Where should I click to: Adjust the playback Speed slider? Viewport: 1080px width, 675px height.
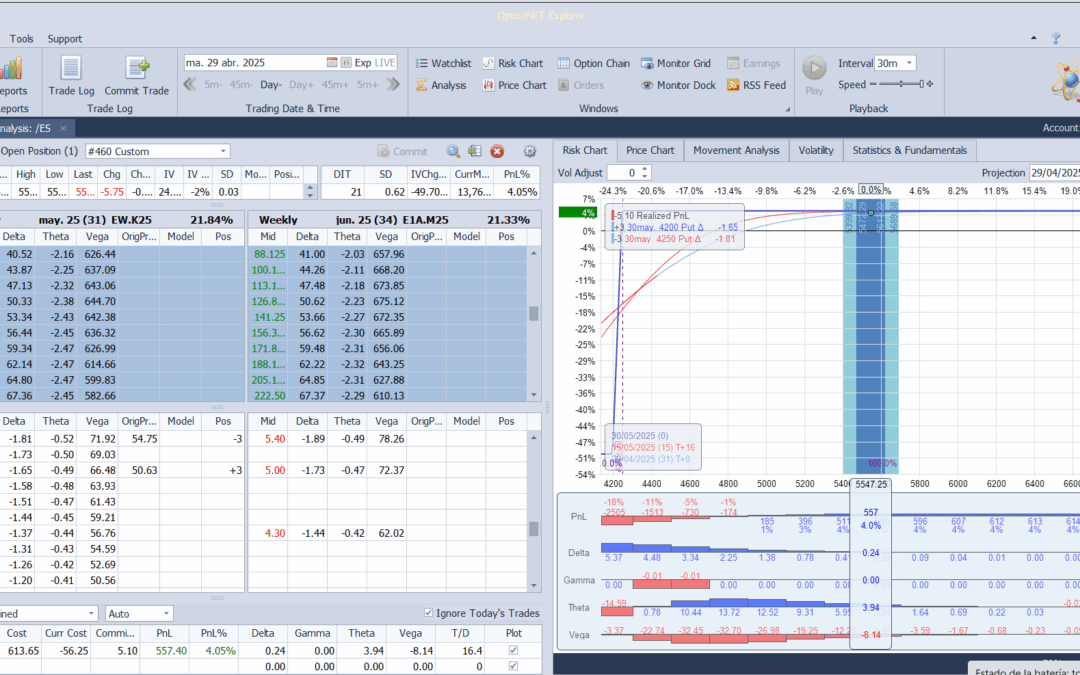tap(901, 84)
